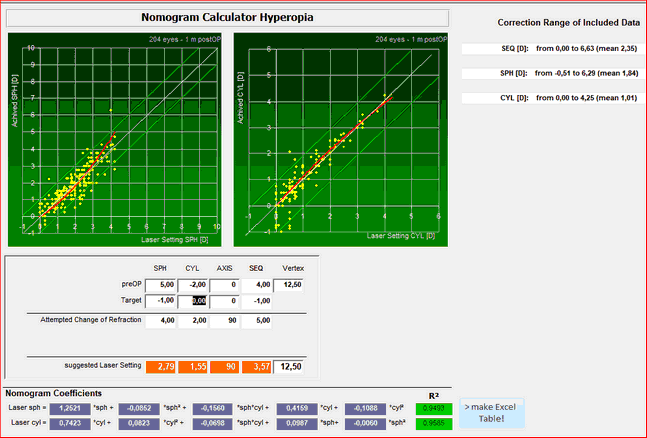The width and height of the screenshot is (647, 438).
Task: Click the Laser Setting CYL scatter plot
Action: [x=339, y=137]
